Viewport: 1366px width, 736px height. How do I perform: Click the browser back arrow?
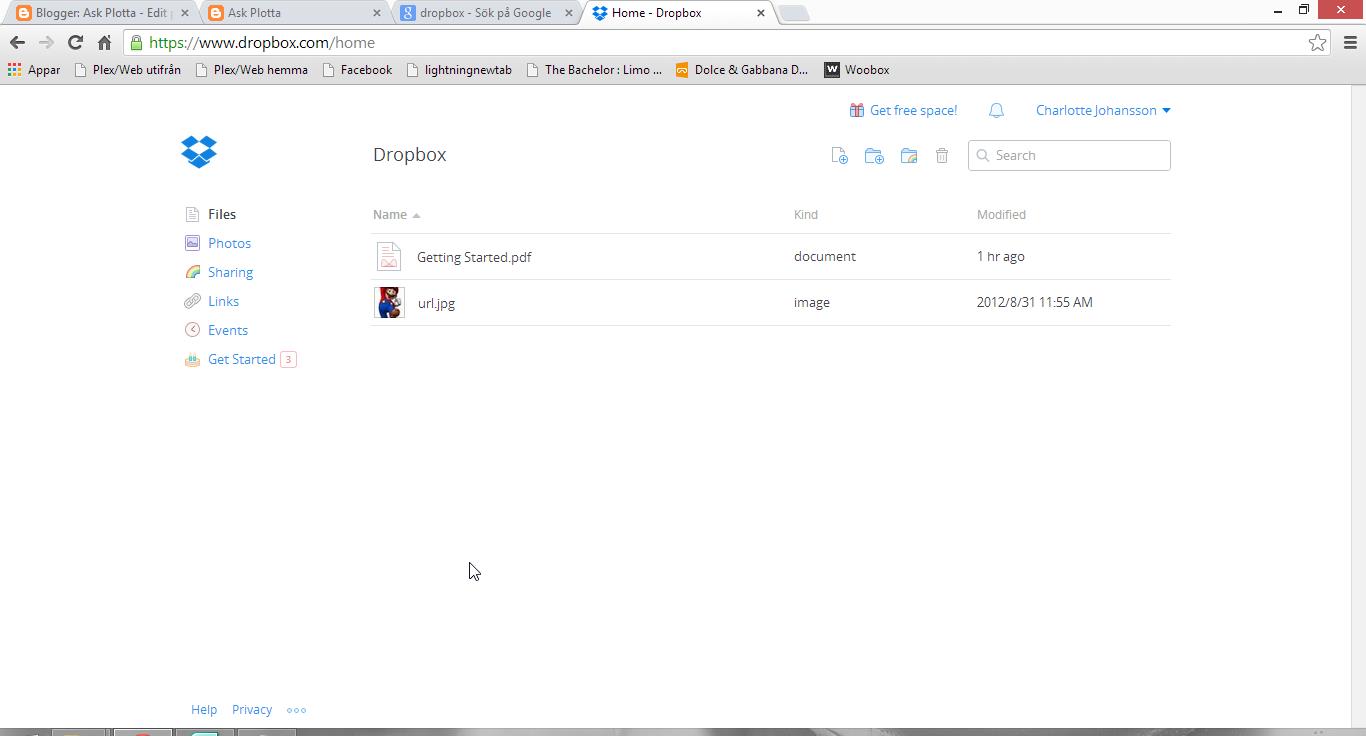(17, 42)
